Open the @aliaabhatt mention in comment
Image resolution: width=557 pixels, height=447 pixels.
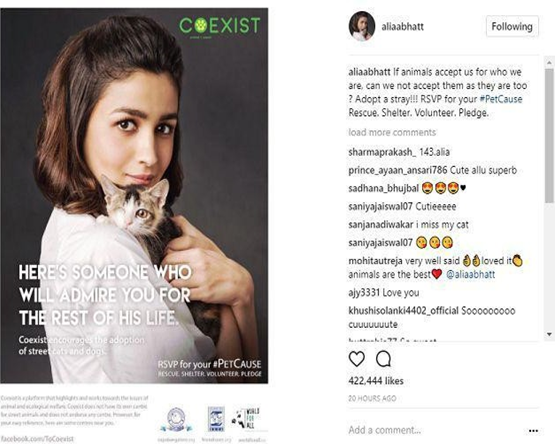pyautogui.click(x=470, y=274)
